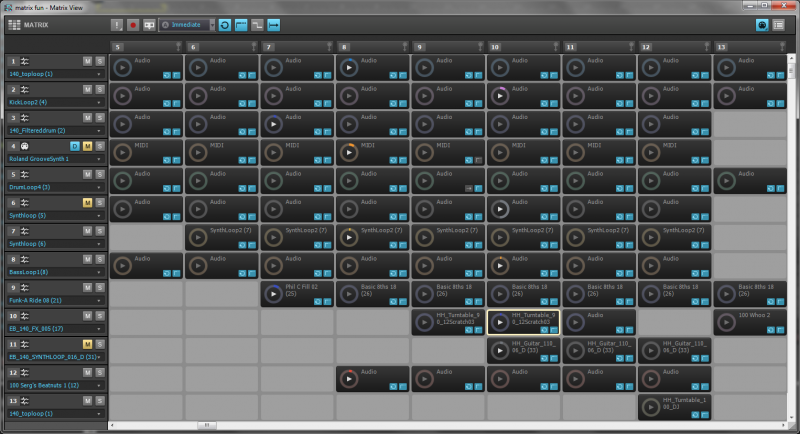The width and height of the screenshot is (800, 434).
Task: Play the HH_Turntable cell in column 10
Action: [501, 322]
